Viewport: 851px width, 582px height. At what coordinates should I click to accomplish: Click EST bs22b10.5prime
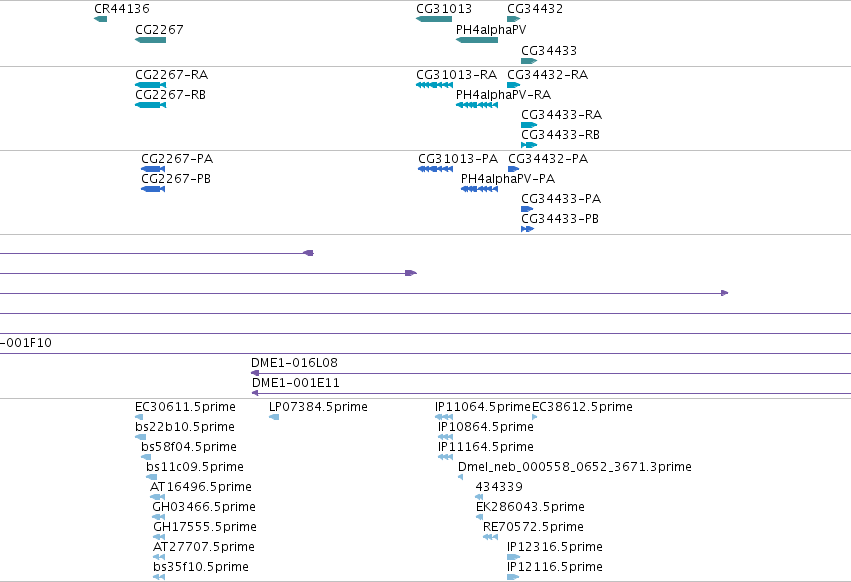coord(185,427)
